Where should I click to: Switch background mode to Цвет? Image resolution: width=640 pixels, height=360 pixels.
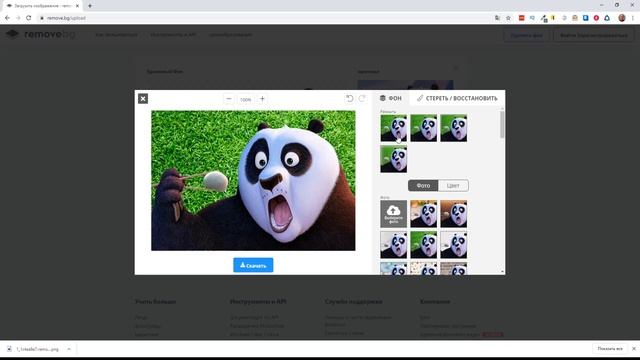point(453,186)
